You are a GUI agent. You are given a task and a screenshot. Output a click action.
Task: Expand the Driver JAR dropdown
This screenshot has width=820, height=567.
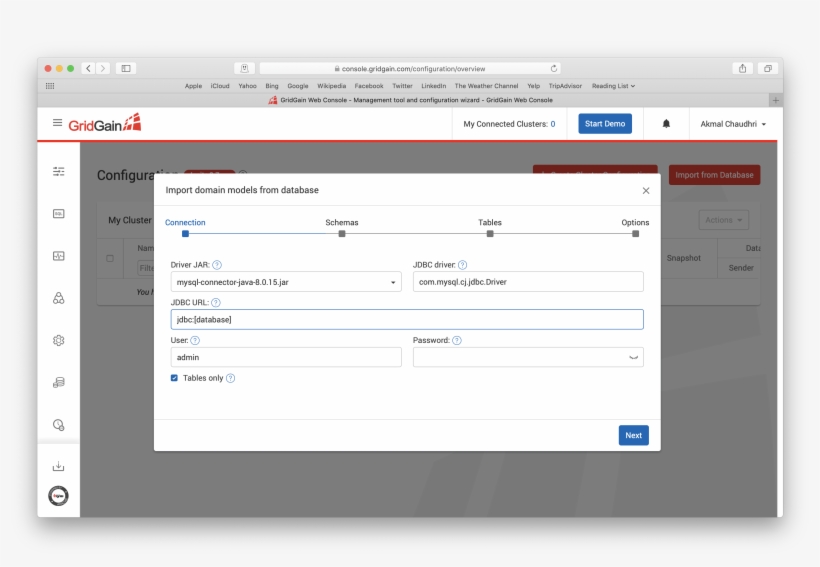pos(286,282)
